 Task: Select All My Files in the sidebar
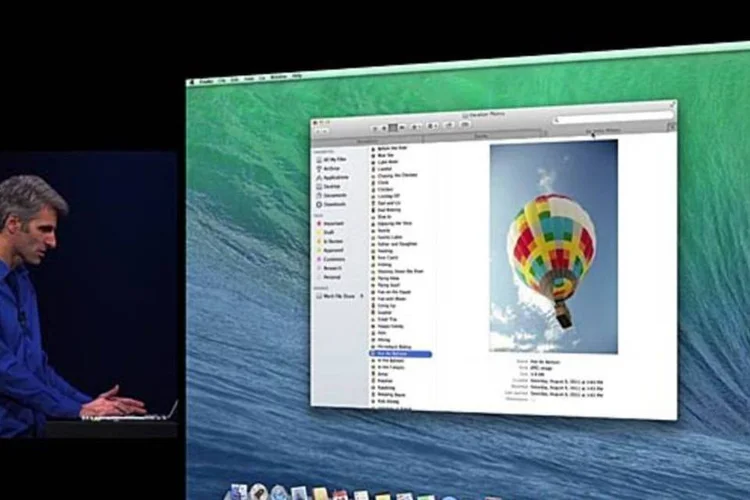point(331,159)
